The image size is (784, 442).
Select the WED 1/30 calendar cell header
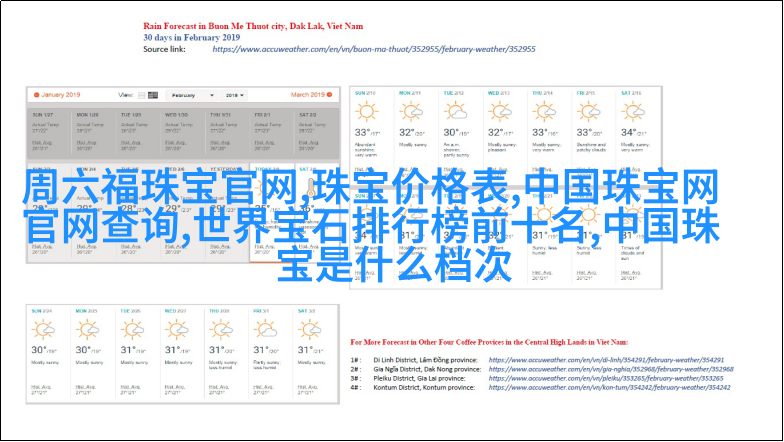(x=176, y=115)
